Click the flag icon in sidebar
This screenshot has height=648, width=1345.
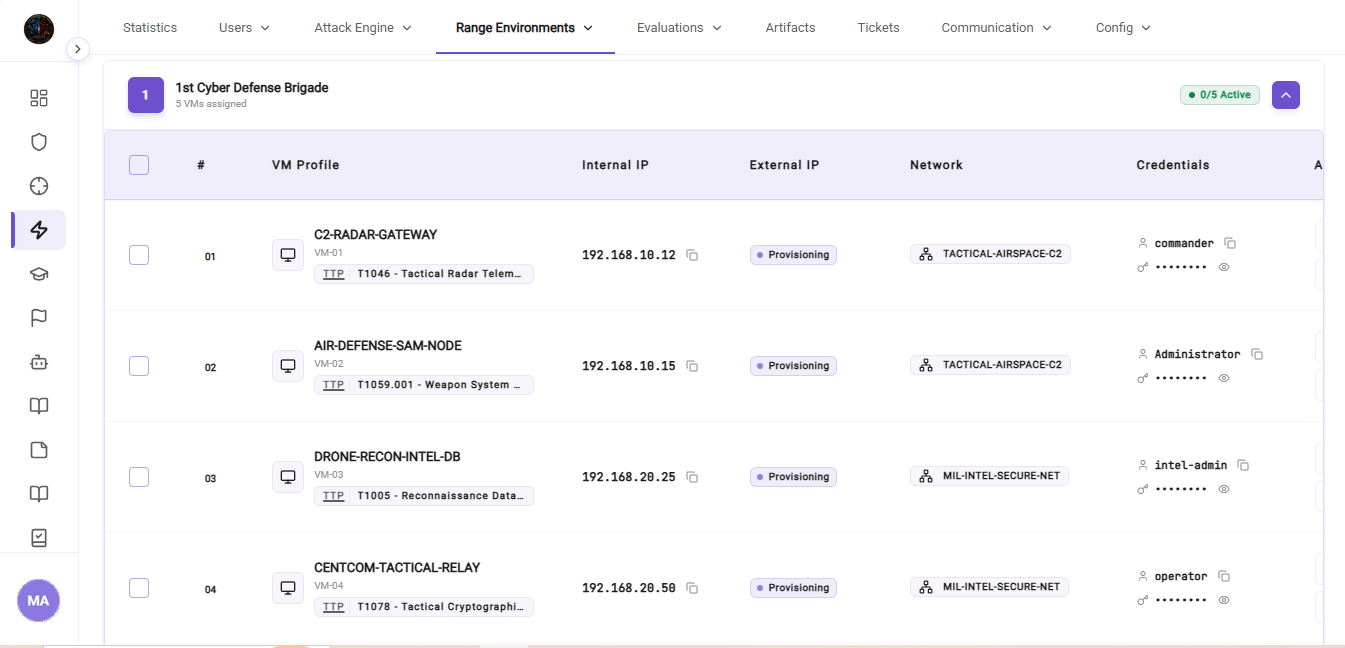[x=39, y=318]
